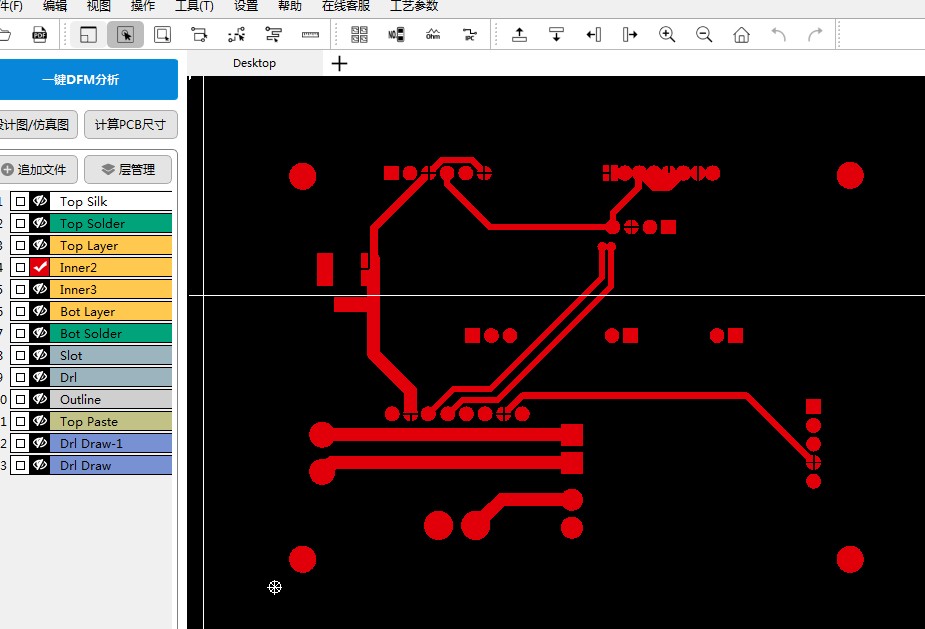Image resolution: width=925 pixels, height=629 pixels.
Task: Reset the view with the home icon
Action: [742, 35]
